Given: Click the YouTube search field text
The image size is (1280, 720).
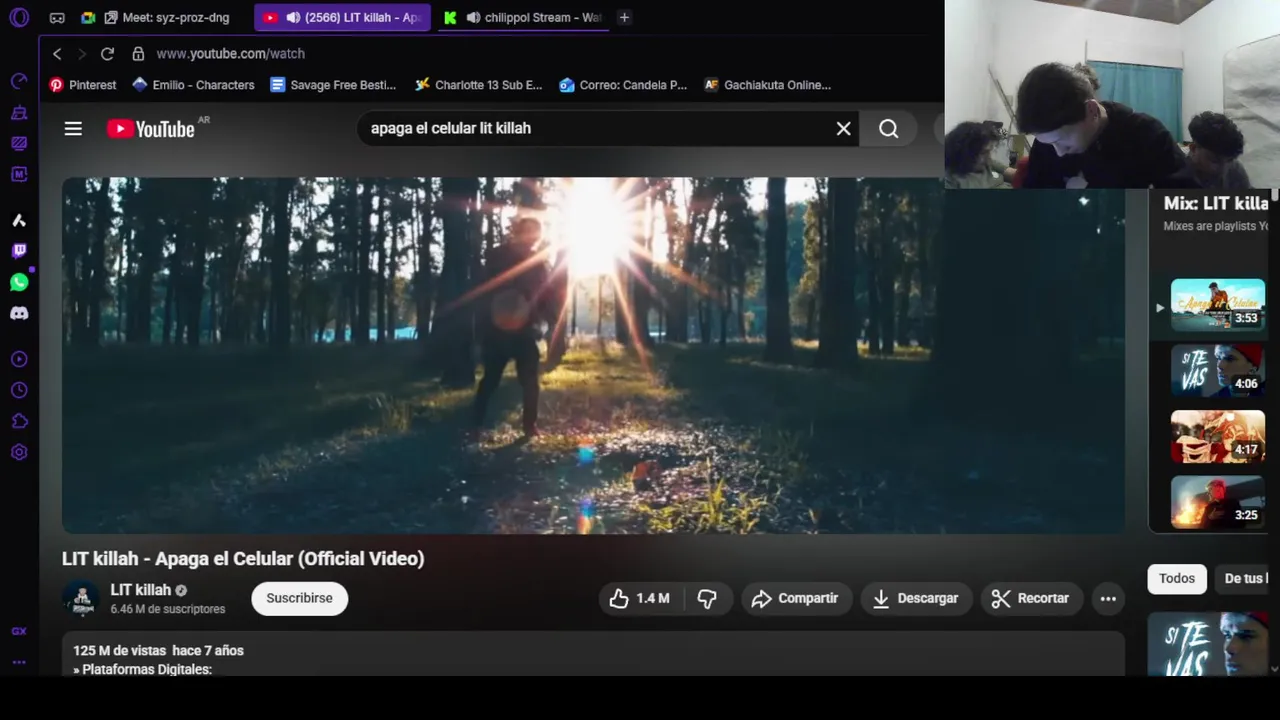Looking at the screenshot, I should tap(451, 128).
